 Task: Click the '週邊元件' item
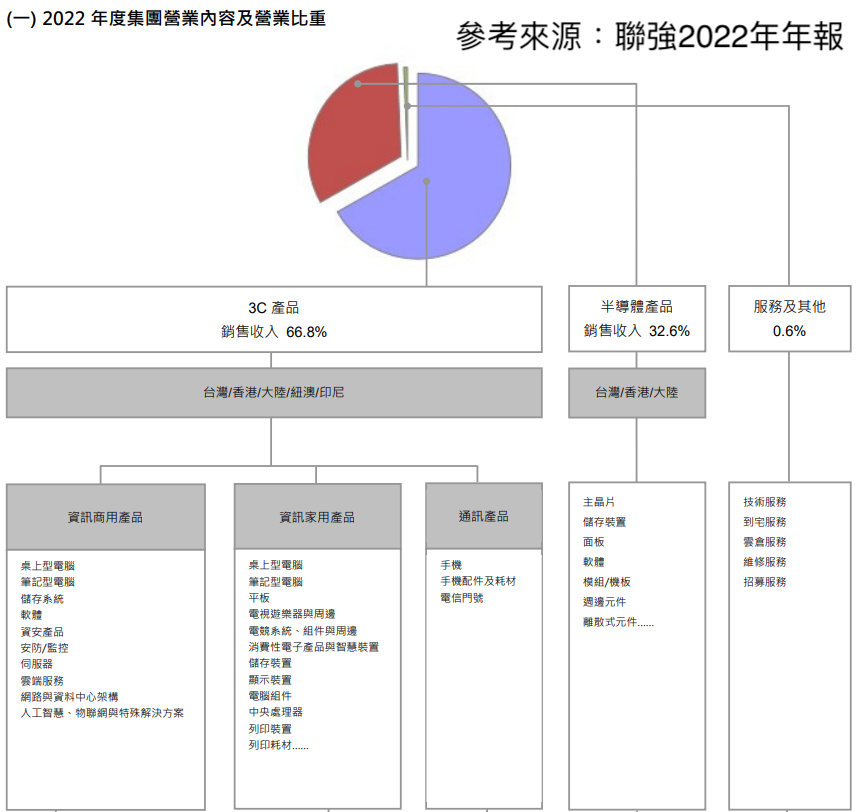[605, 602]
